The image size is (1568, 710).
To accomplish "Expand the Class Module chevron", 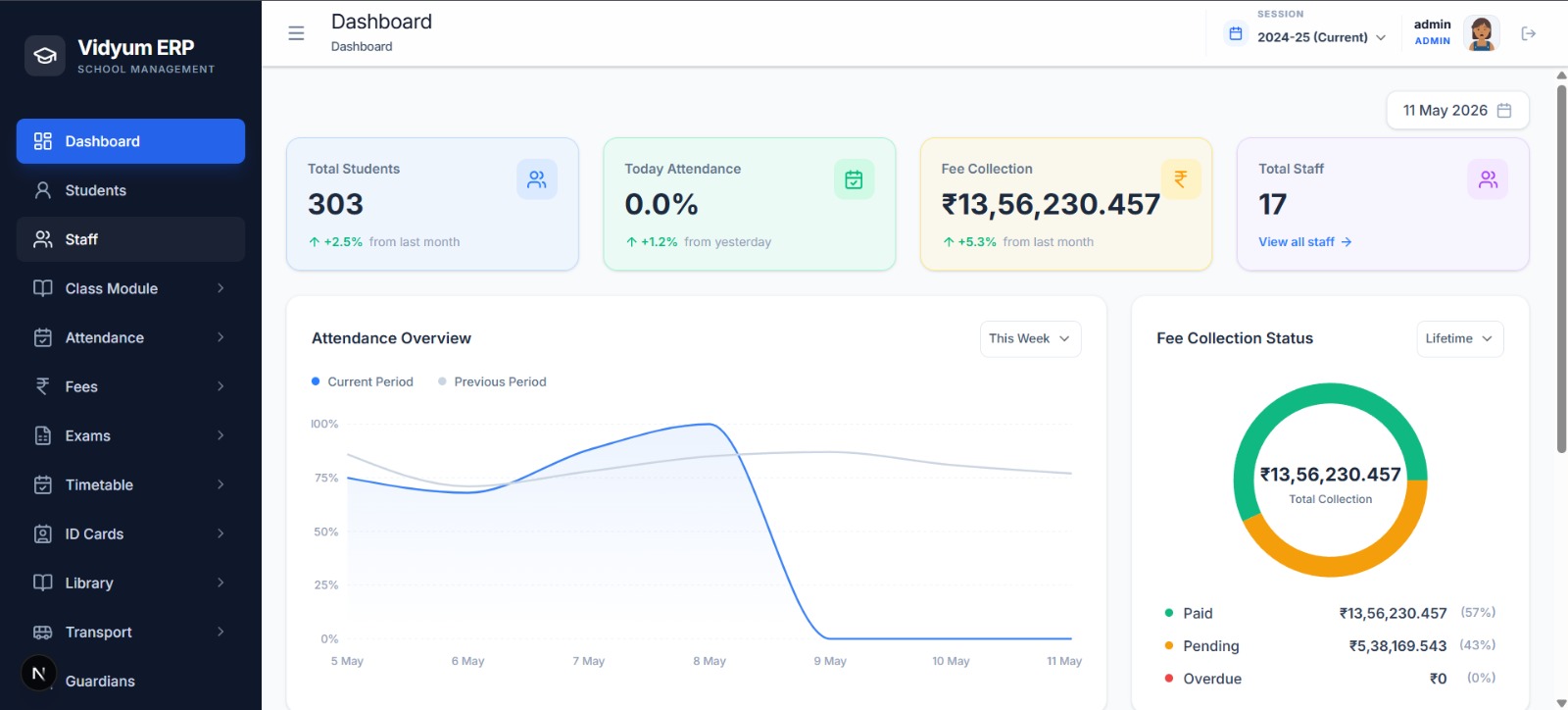I will click(220, 288).
